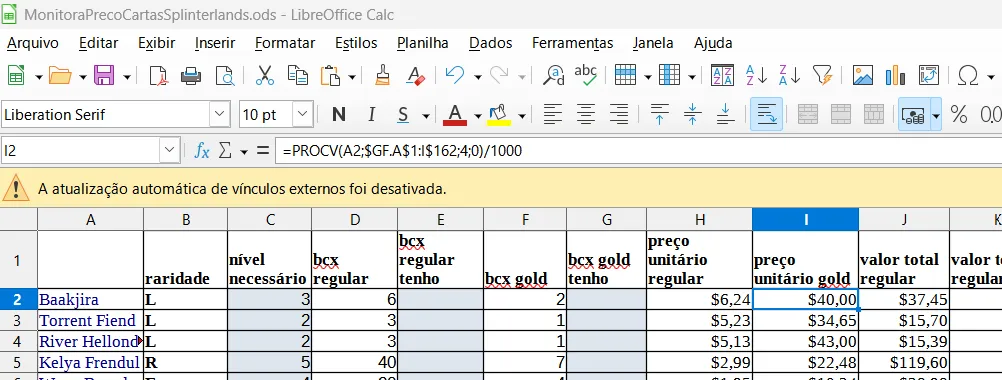Toggle Bold formatting N button
The height and width of the screenshot is (380, 1002).
coord(339,115)
